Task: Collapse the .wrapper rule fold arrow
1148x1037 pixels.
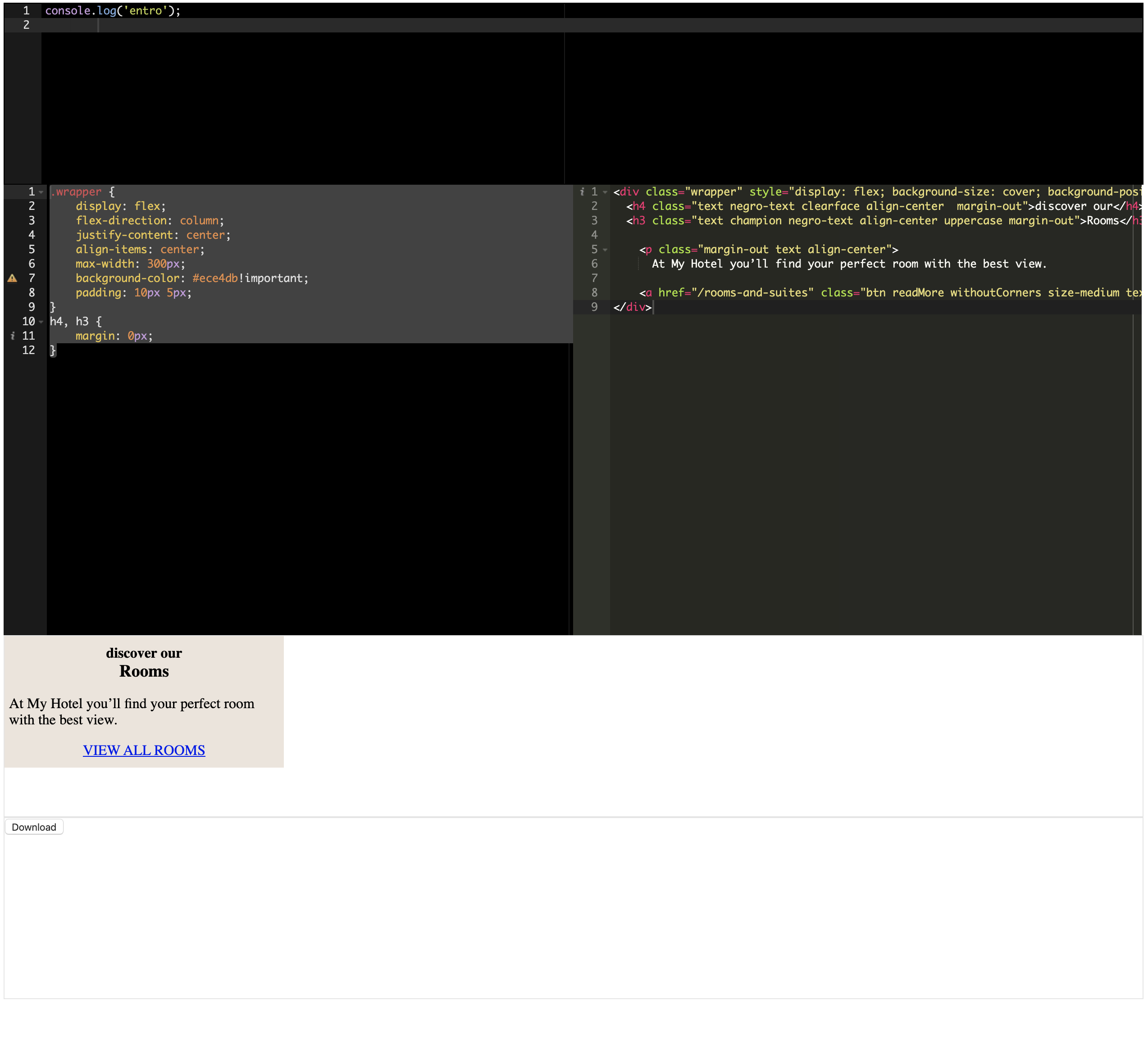Action: coord(41,192)
